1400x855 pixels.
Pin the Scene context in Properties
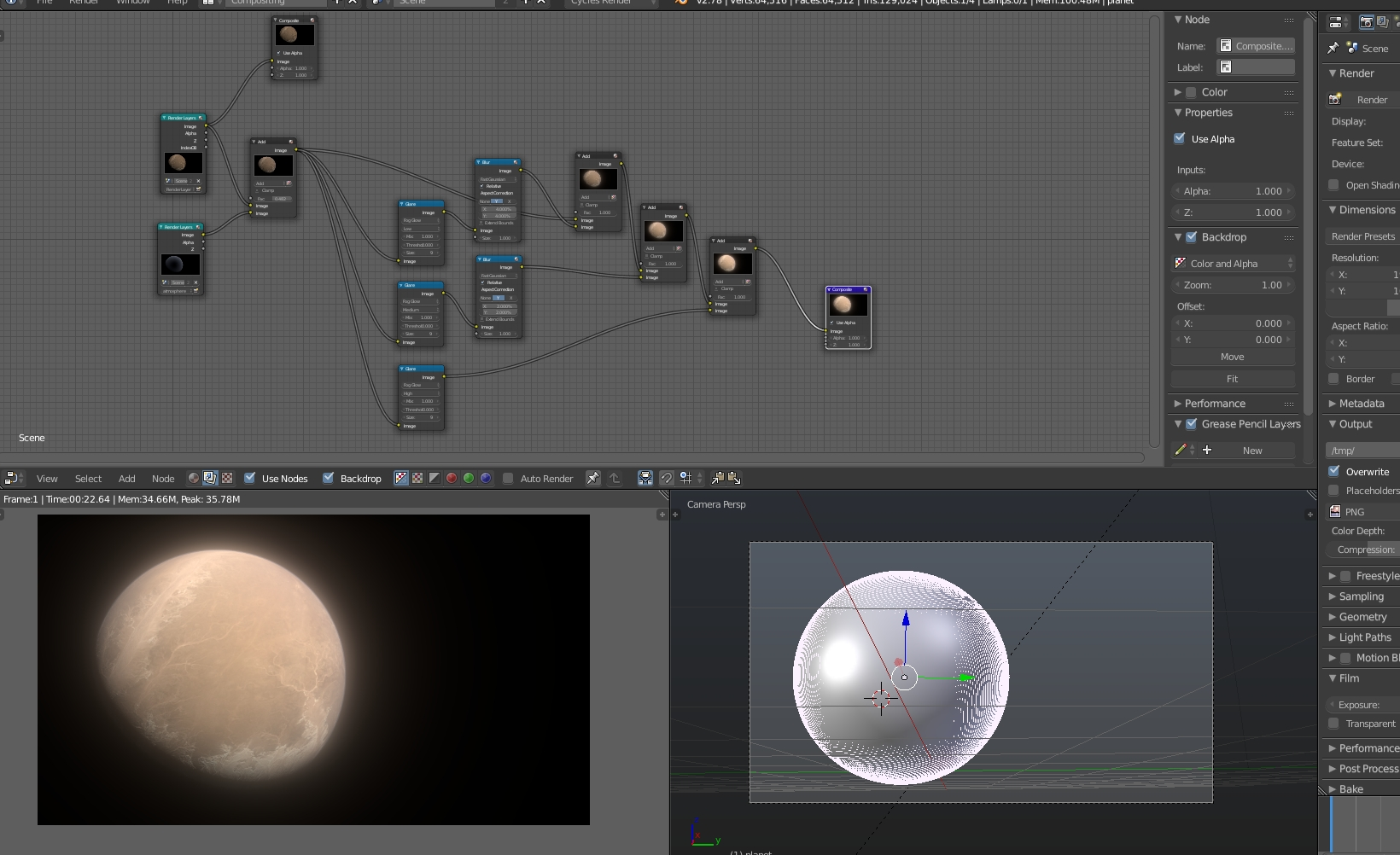1333,48
